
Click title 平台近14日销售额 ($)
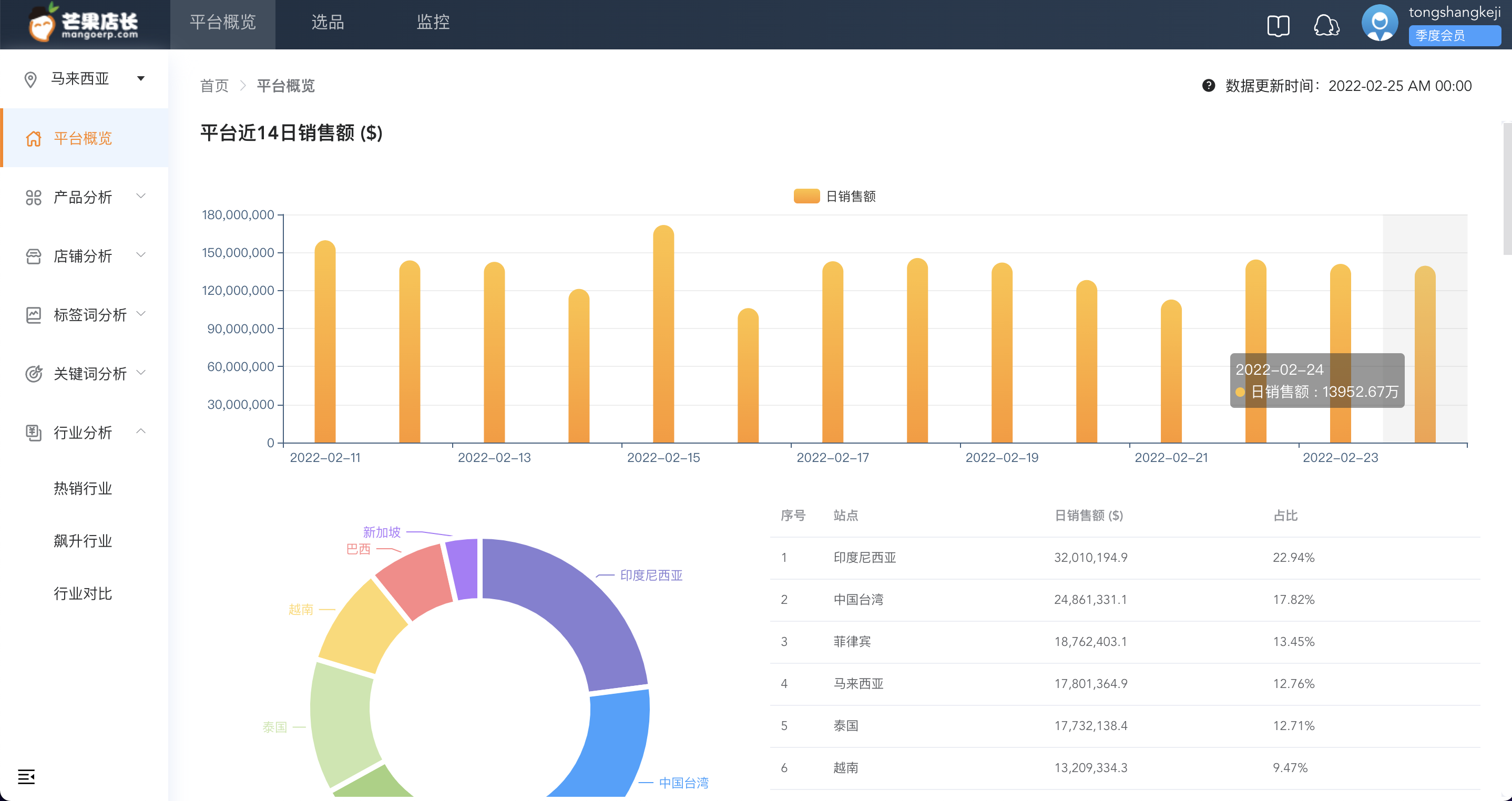click(x=291, y=133)
